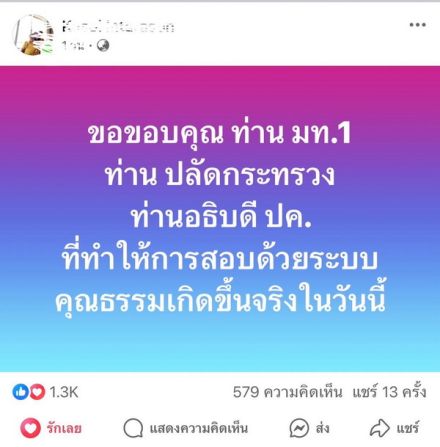The width and height of the screenshot is (440, 447).
Task: Open the blurred poster name link
Action: pyautogui.click(x=118, y=27)
